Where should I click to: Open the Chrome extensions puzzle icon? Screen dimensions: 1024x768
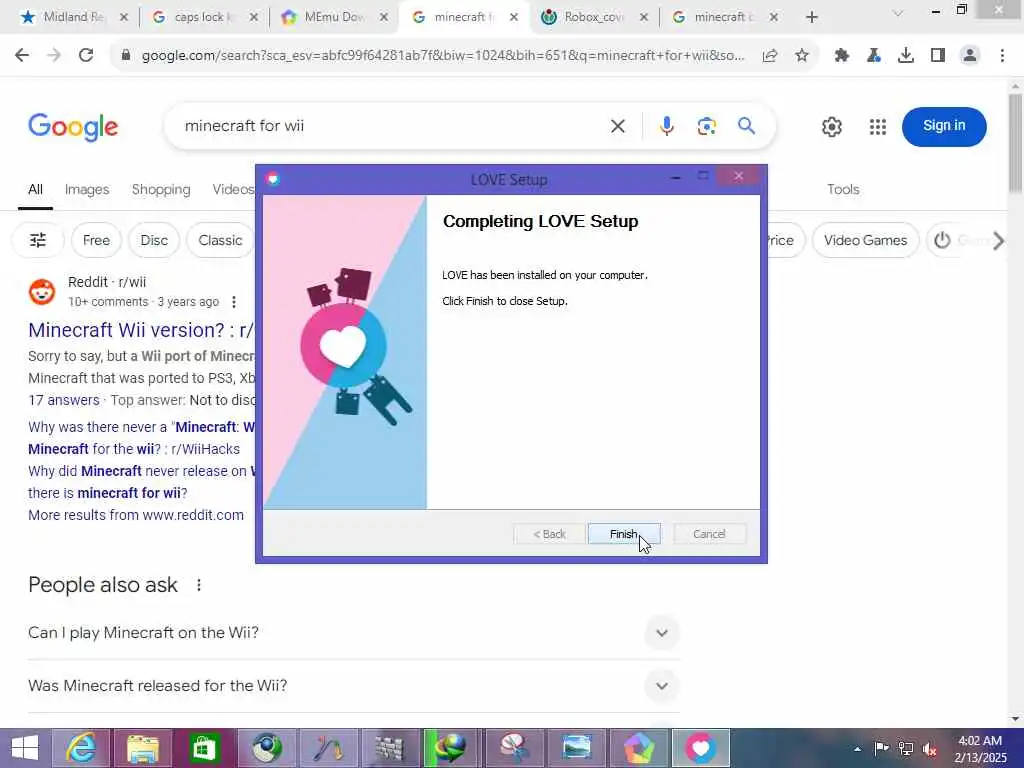click(842, 56)
